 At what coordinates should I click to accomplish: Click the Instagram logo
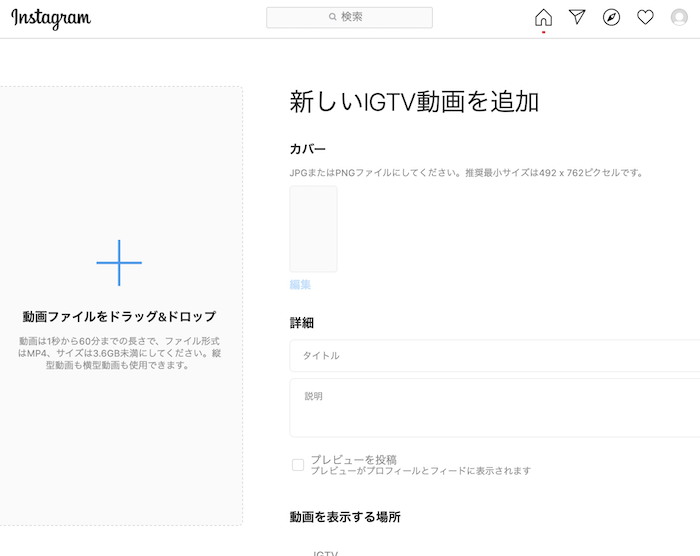[51, 18]
